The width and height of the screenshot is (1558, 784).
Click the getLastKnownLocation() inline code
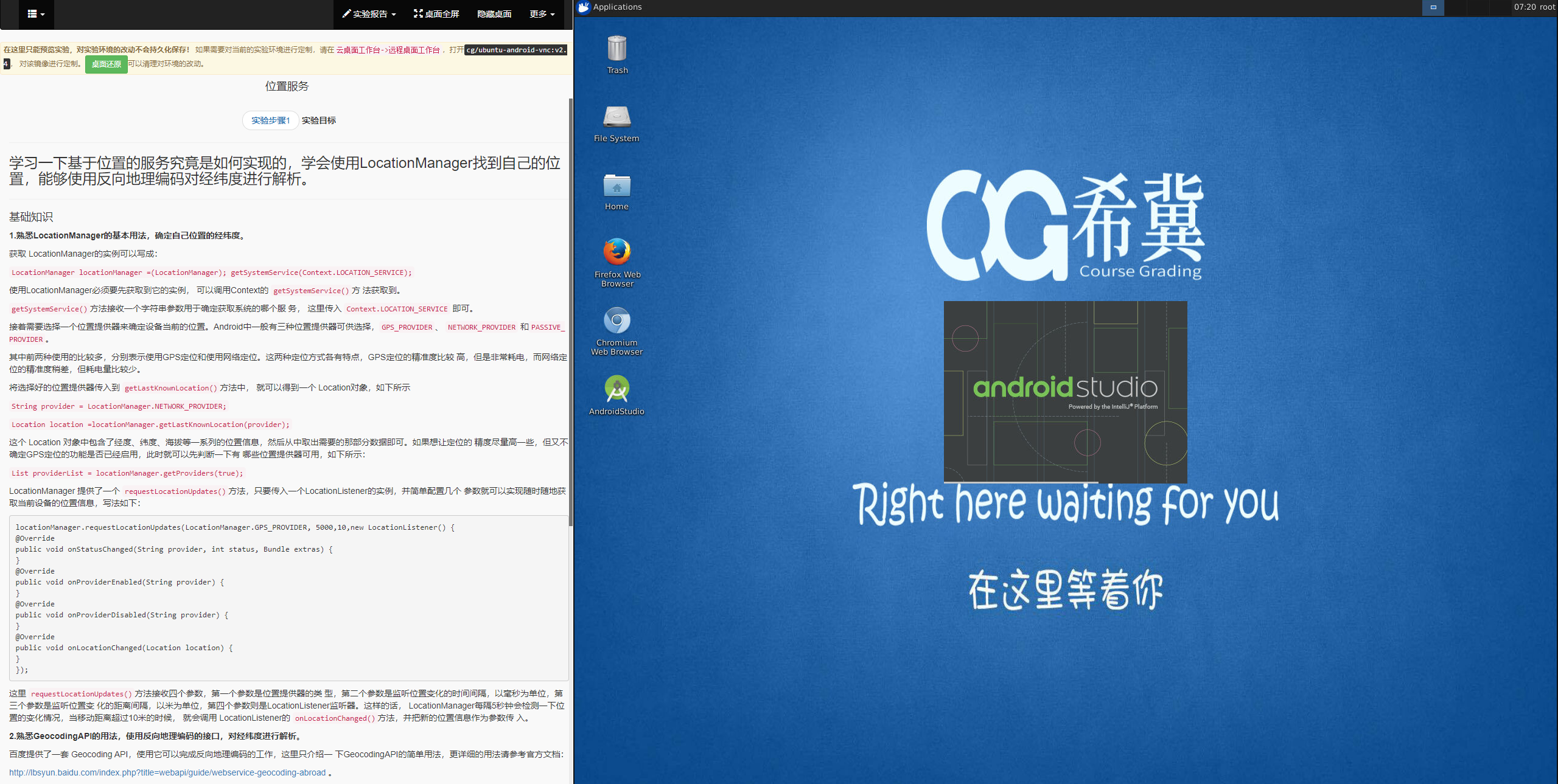(170, 388)
